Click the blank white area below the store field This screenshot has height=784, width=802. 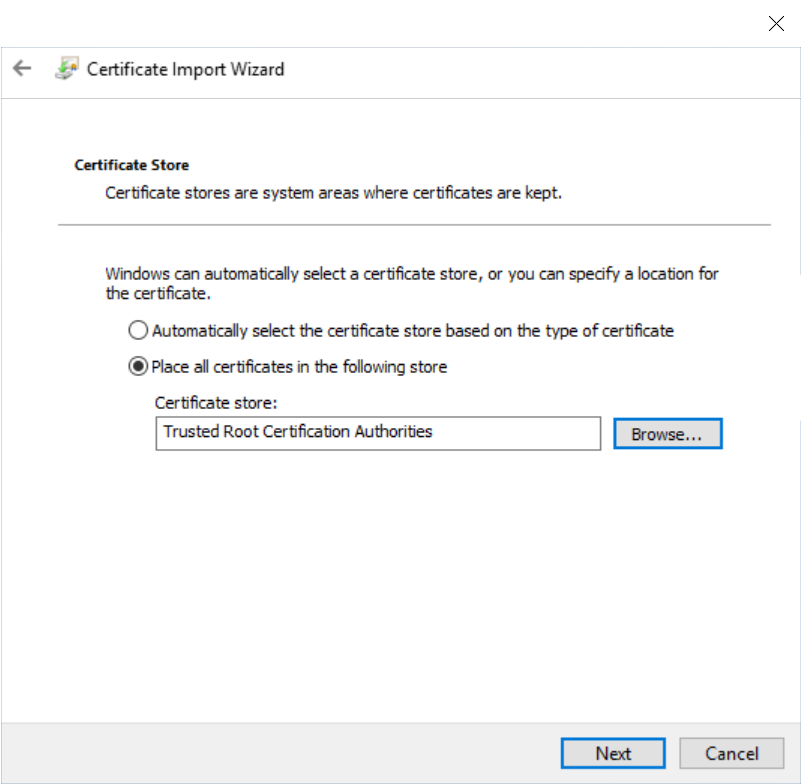click(x=400, y=580)
